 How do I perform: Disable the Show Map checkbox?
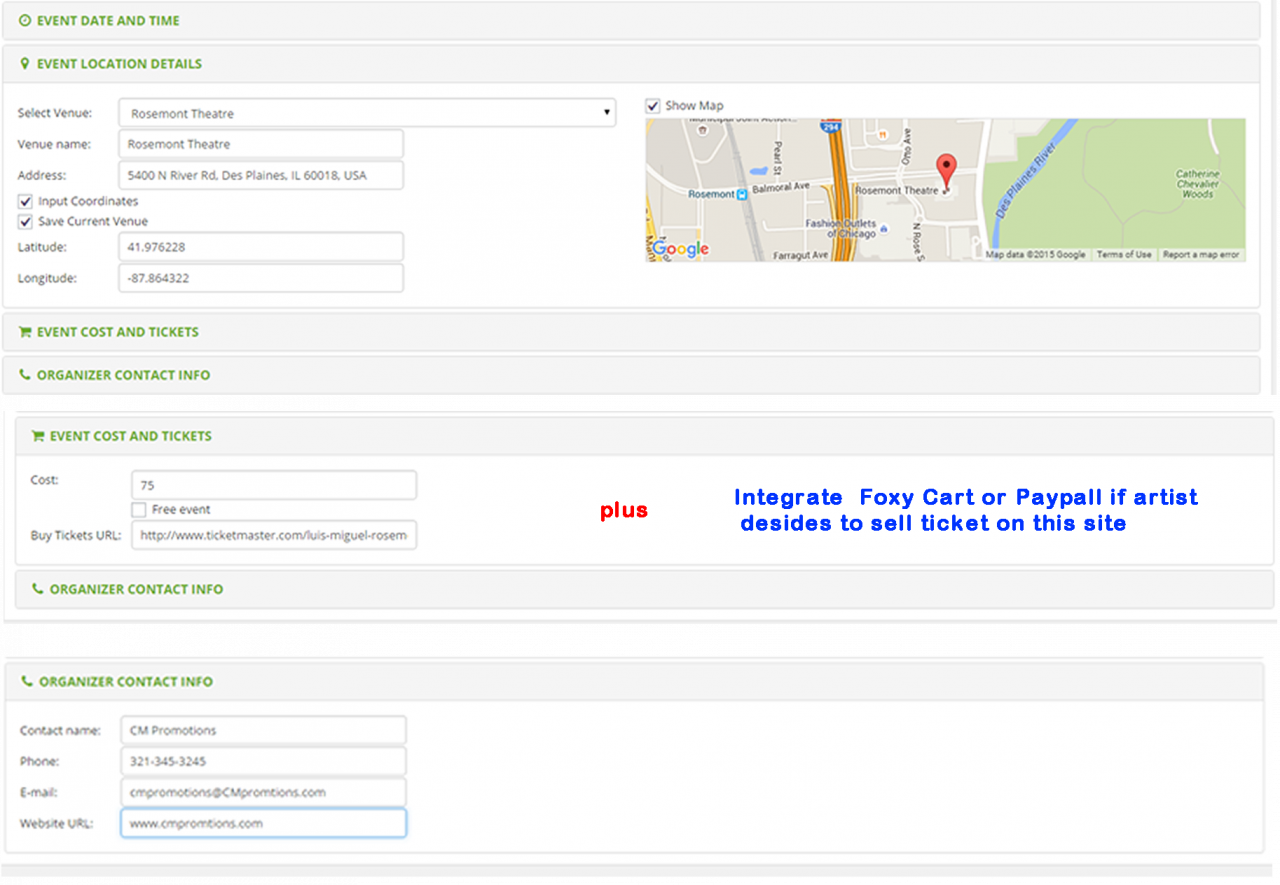click(x=653, y=105)
